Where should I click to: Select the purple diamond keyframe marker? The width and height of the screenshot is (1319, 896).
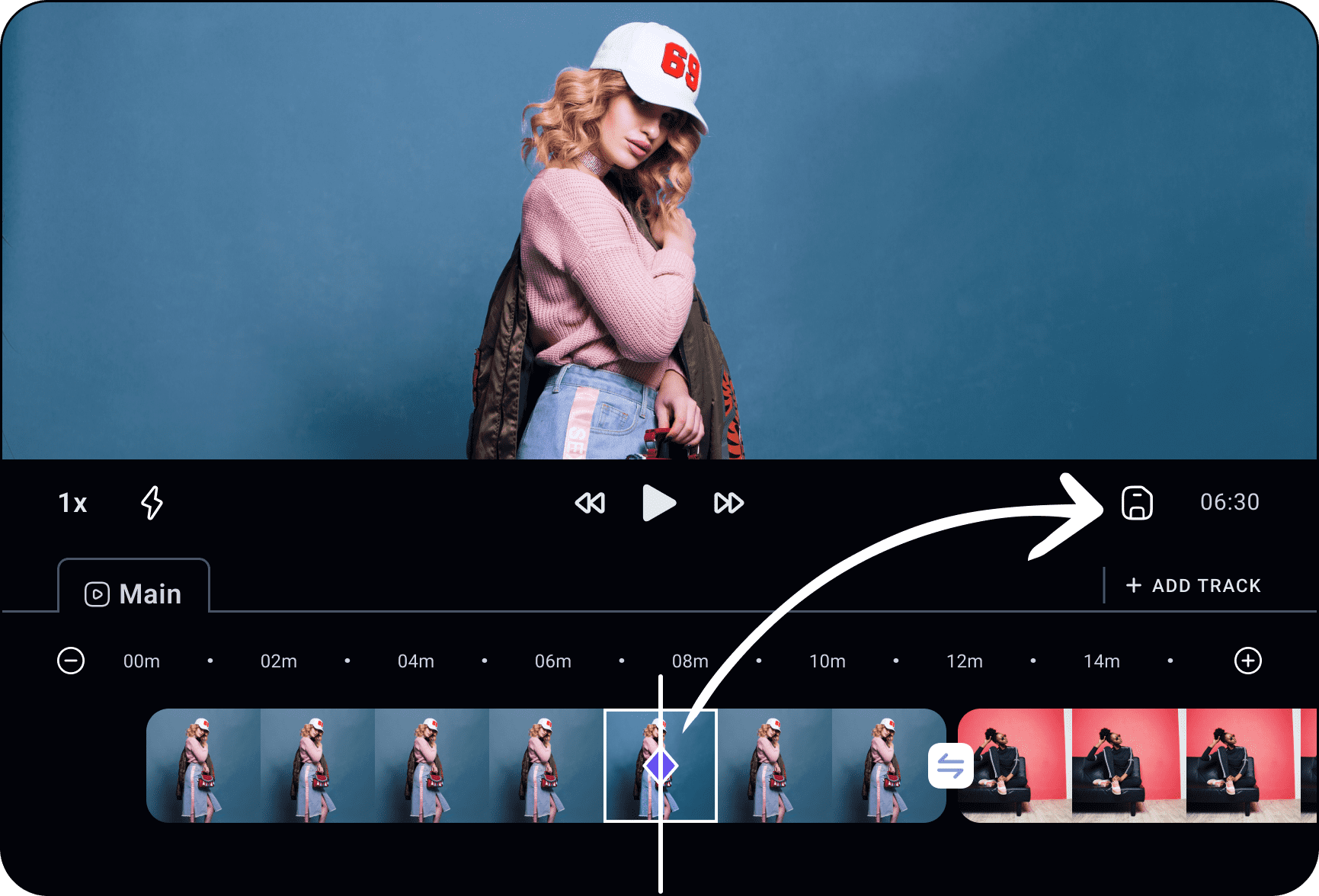(x=660, y=766)
